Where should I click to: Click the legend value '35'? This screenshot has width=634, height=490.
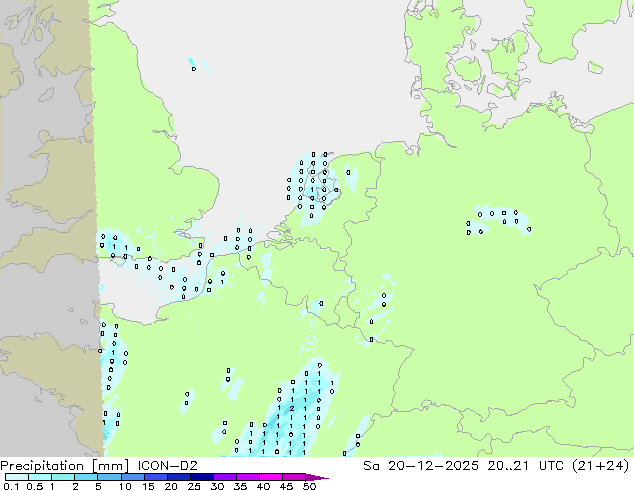pyautogui.click(x=240, y=486)
